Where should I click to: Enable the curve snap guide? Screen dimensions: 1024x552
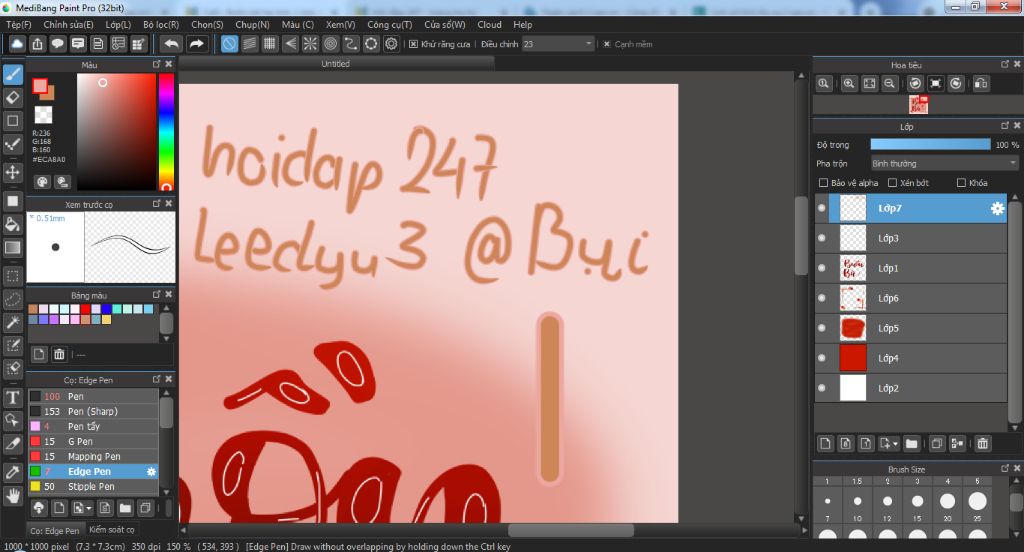[351, 44]
